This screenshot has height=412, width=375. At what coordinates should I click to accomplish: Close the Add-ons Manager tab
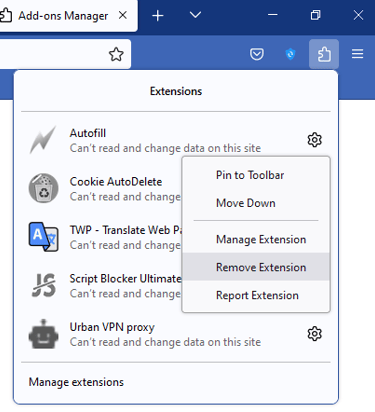123,15
